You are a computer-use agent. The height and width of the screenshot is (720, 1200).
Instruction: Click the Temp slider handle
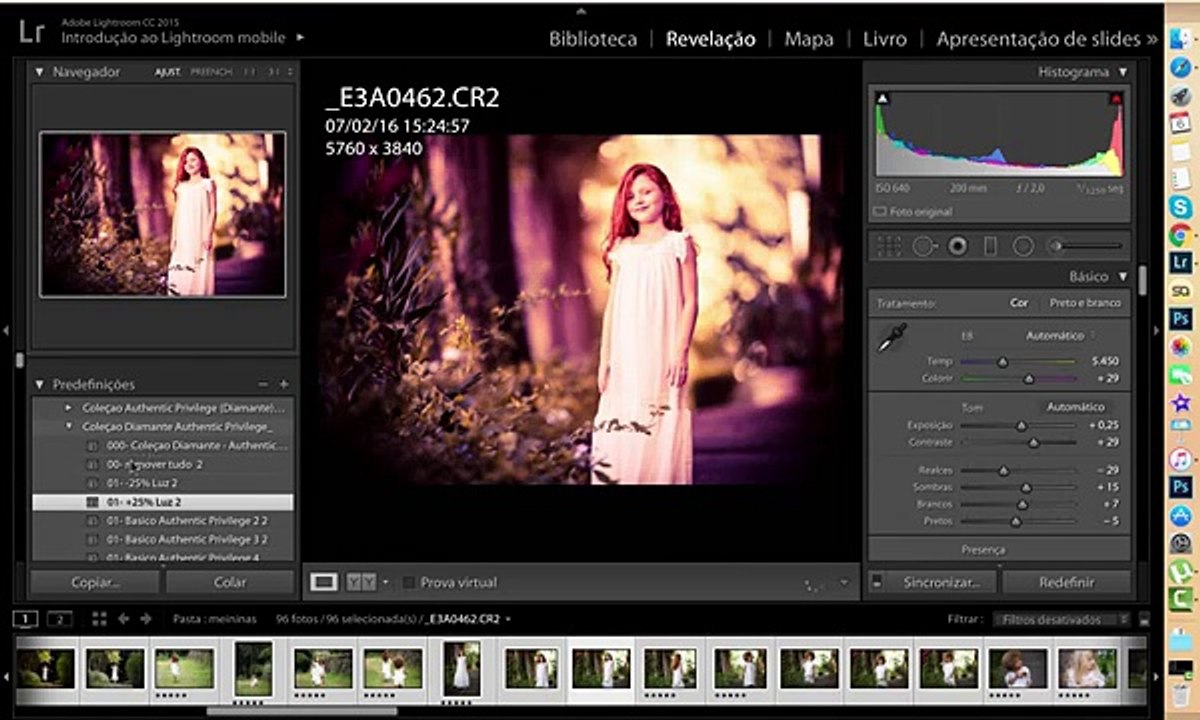[1002, 362]
